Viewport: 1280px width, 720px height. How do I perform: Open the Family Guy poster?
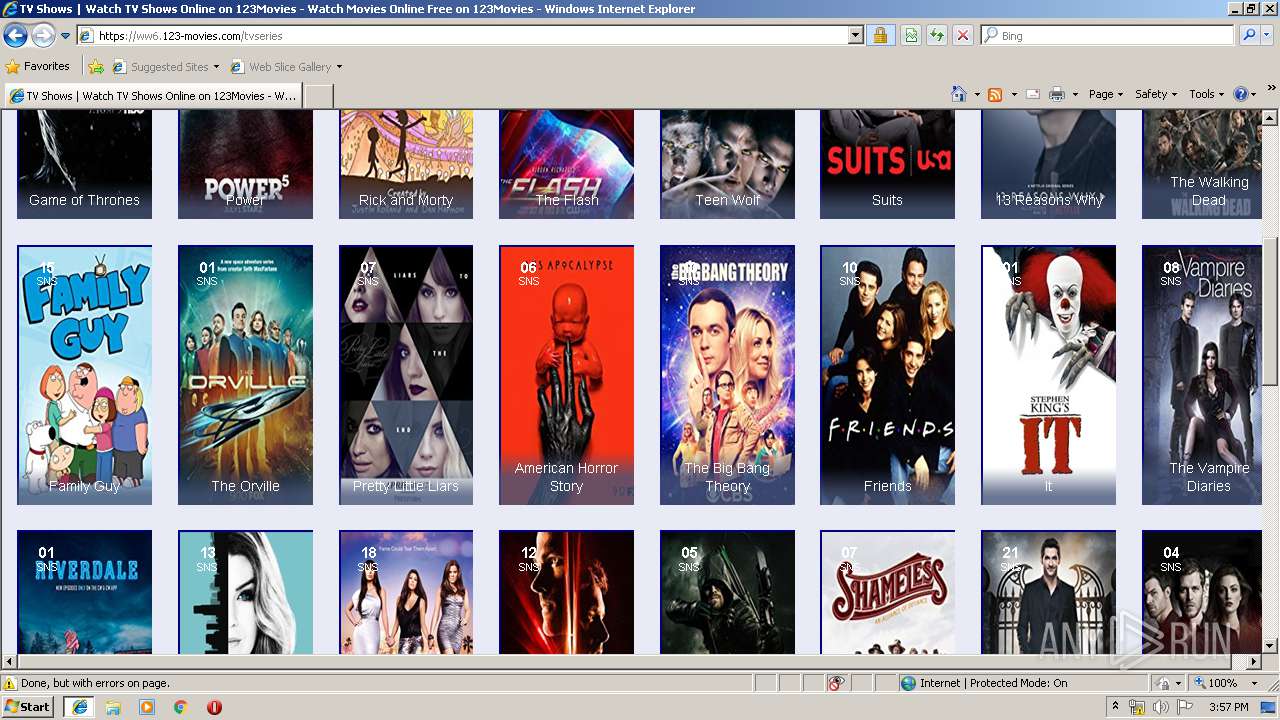(84, 375)
